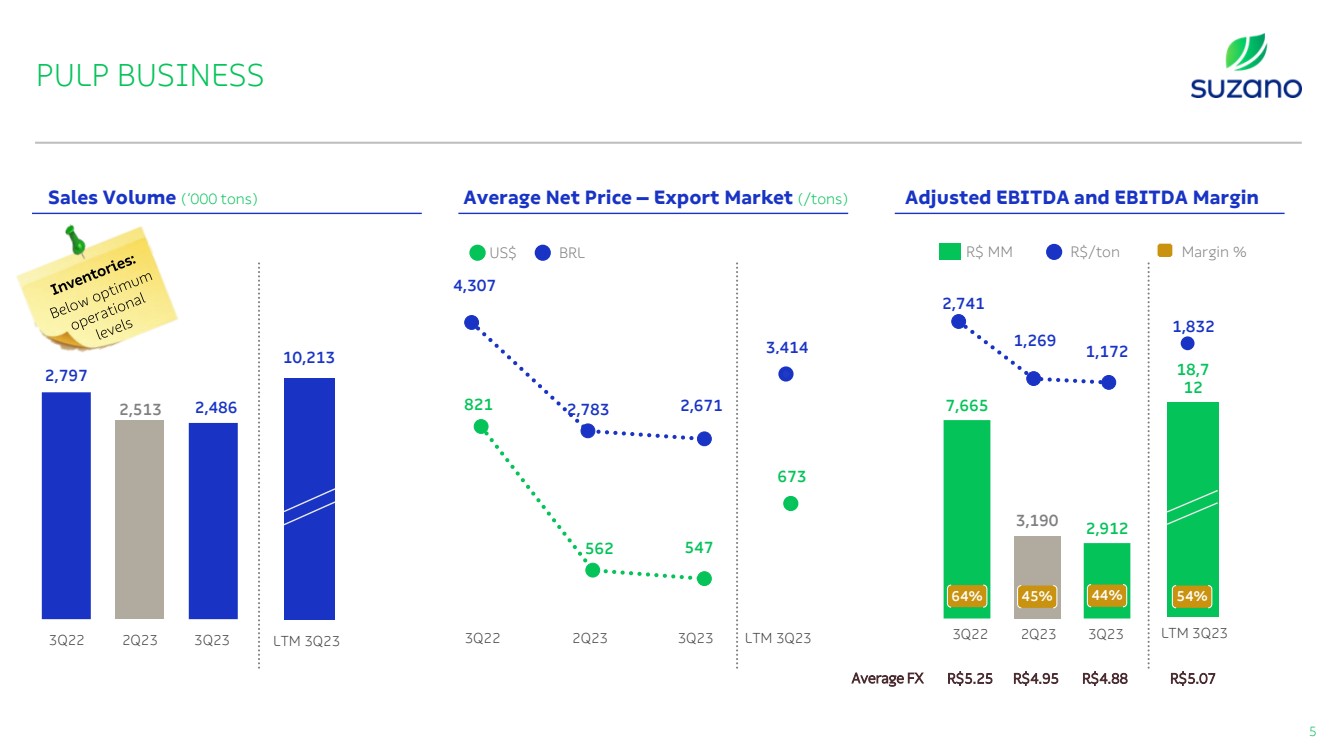Select the gray 2Q23 sales volume bar
1333x749 pixels.
tap(140, 519)
